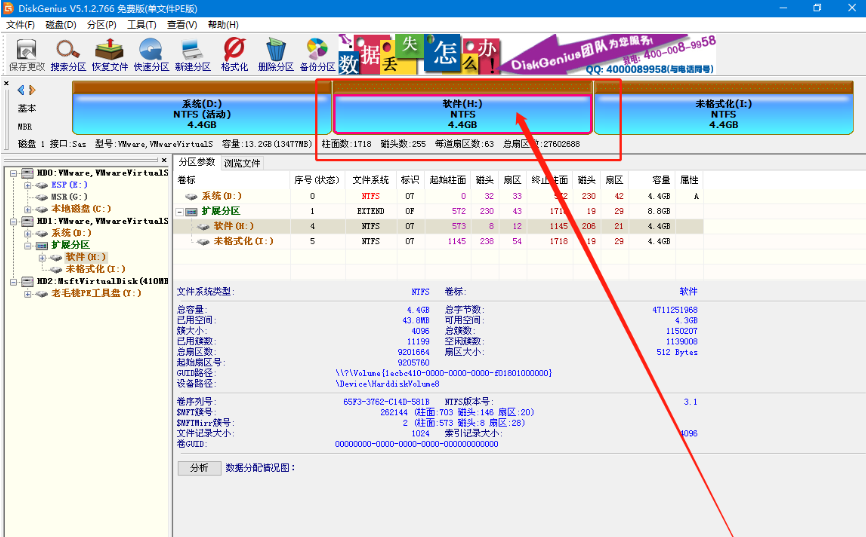Click the GUID路径 volume path value
The image size is (866, 537).
(443, 373)
